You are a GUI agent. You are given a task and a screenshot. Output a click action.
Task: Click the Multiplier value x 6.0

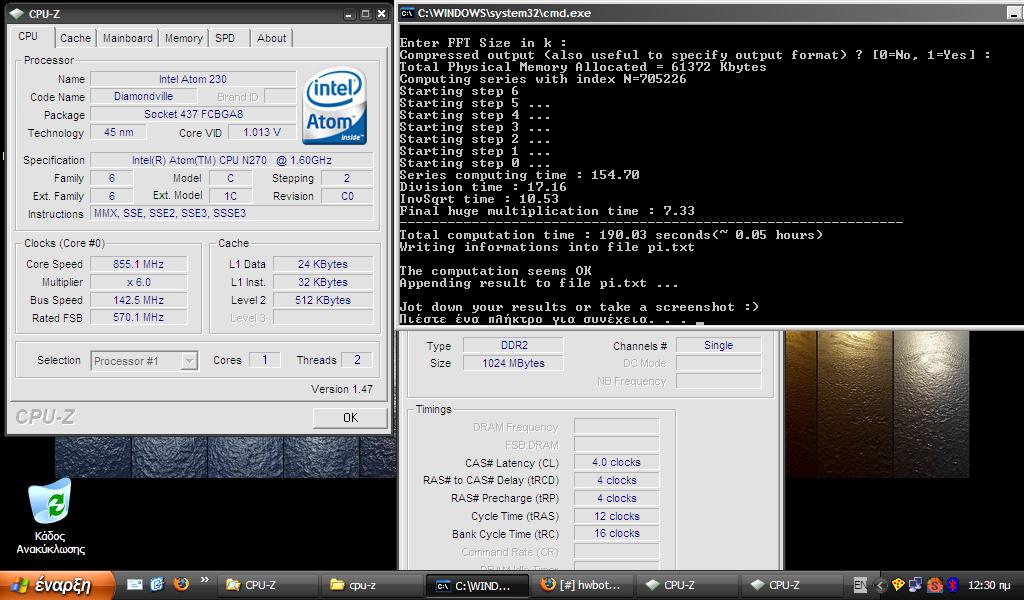(x=138, y=282)
